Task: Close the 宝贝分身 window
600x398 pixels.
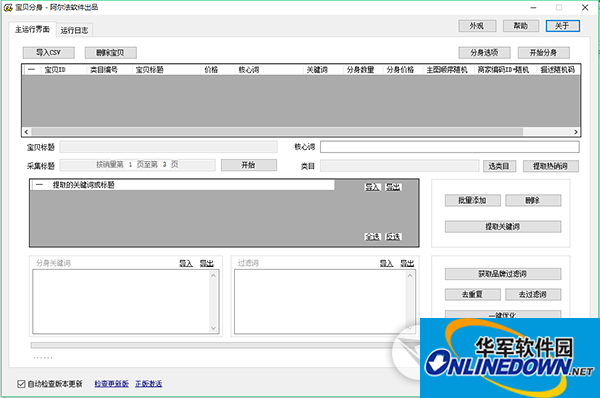Action: tap(585, 7)
